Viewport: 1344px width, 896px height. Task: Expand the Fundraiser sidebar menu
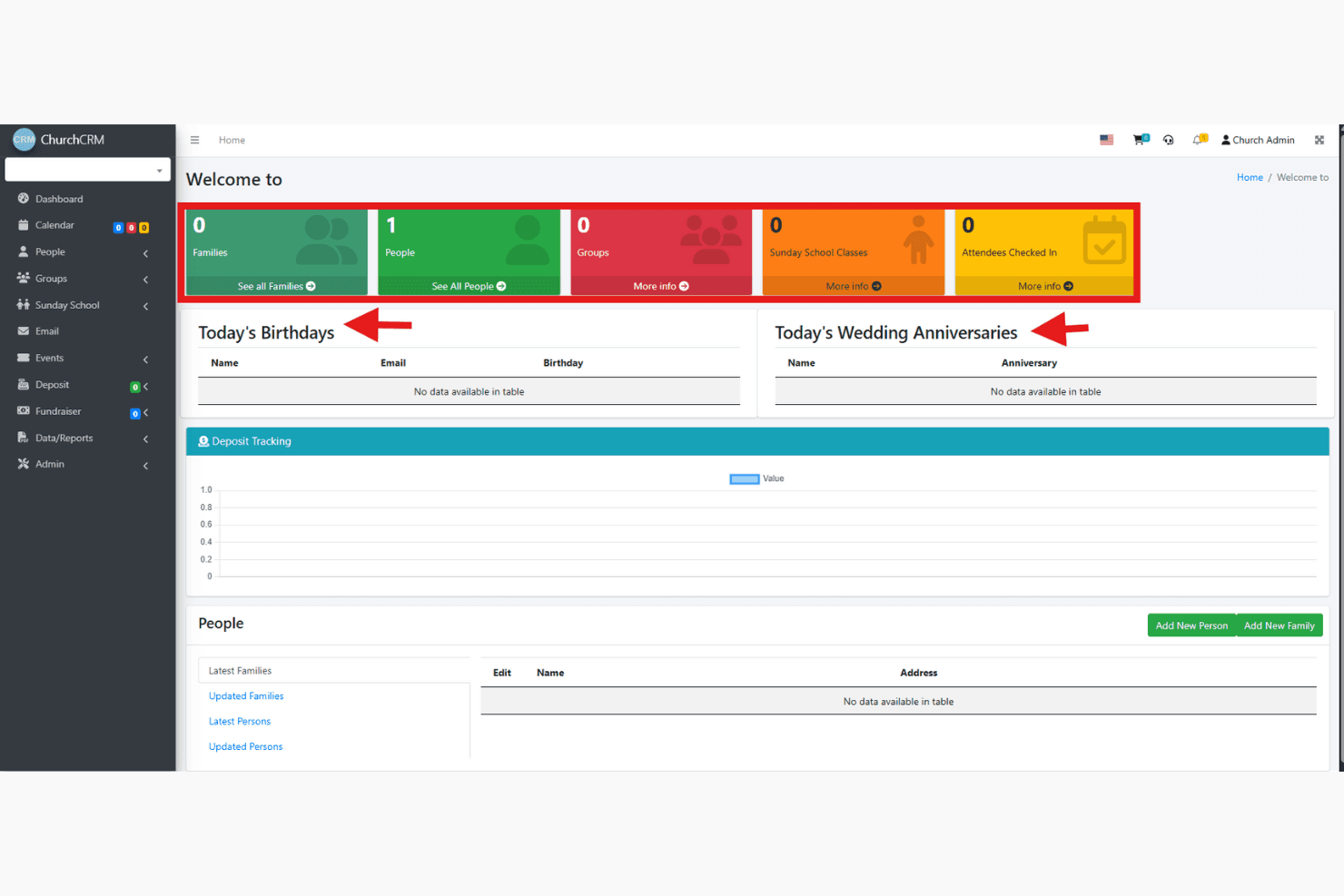click(x=87, y=411)
